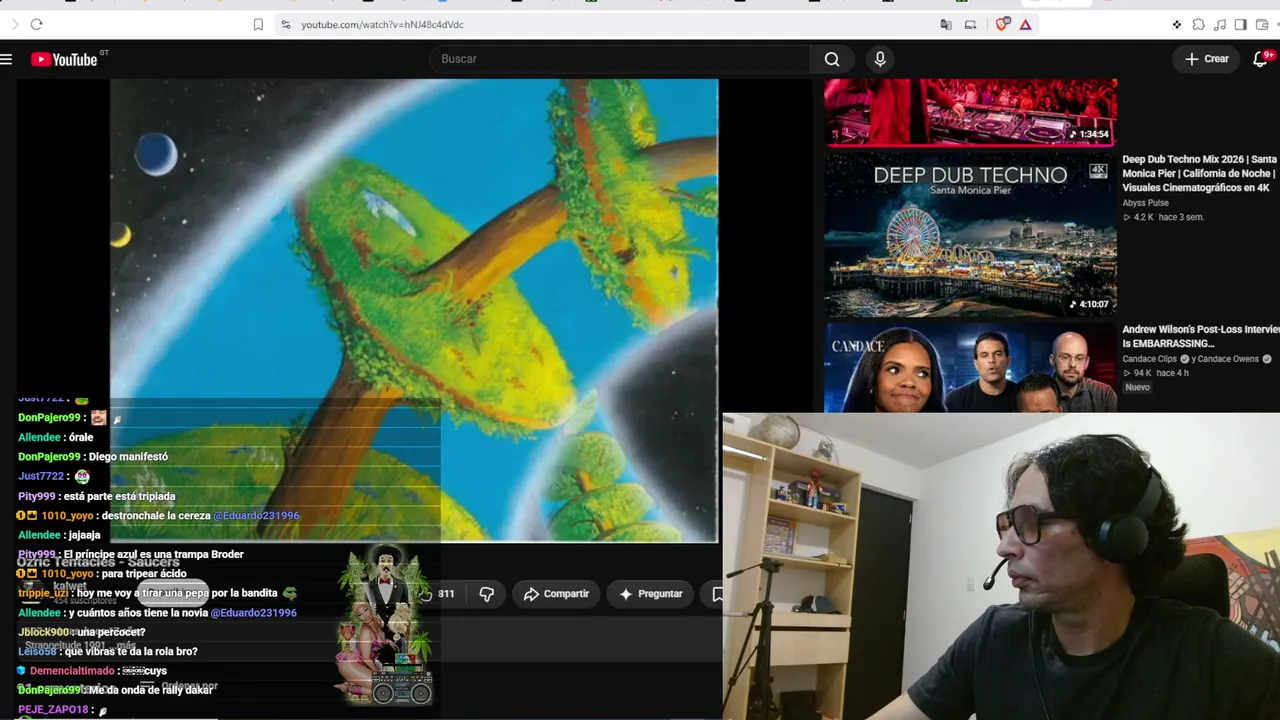The image size is (1280, 720).
Task: Bookmark this page with the bookmark icon
Action: (x=258, y=24)
